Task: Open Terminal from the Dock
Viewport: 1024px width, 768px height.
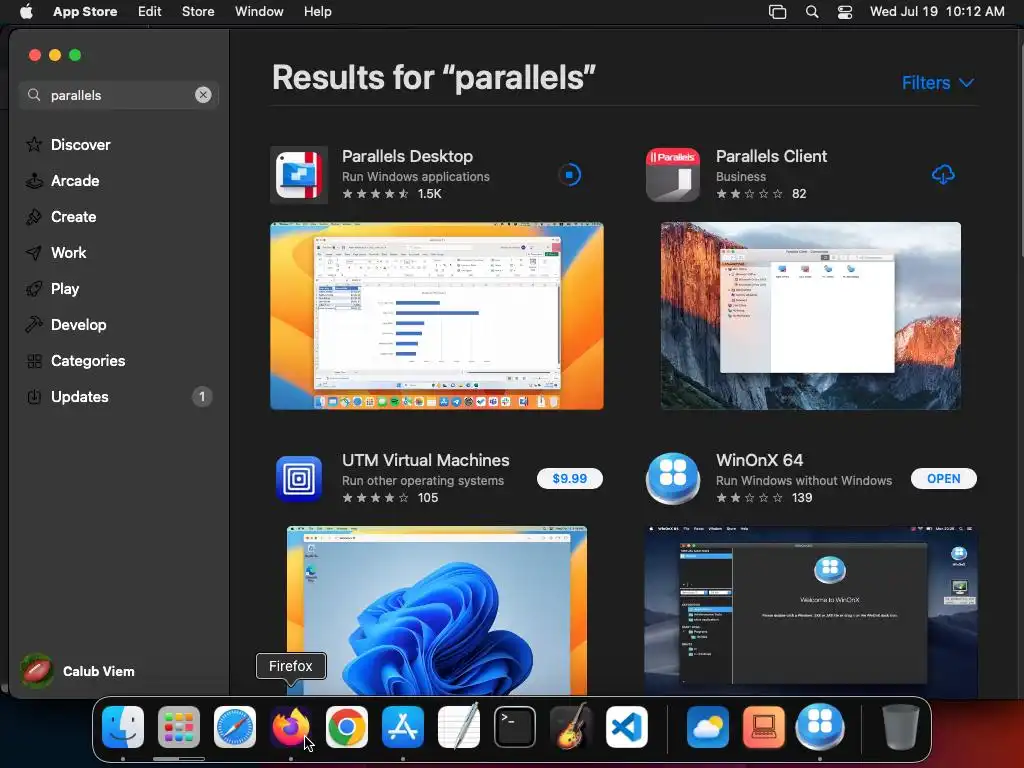Action: pos(515,727)
